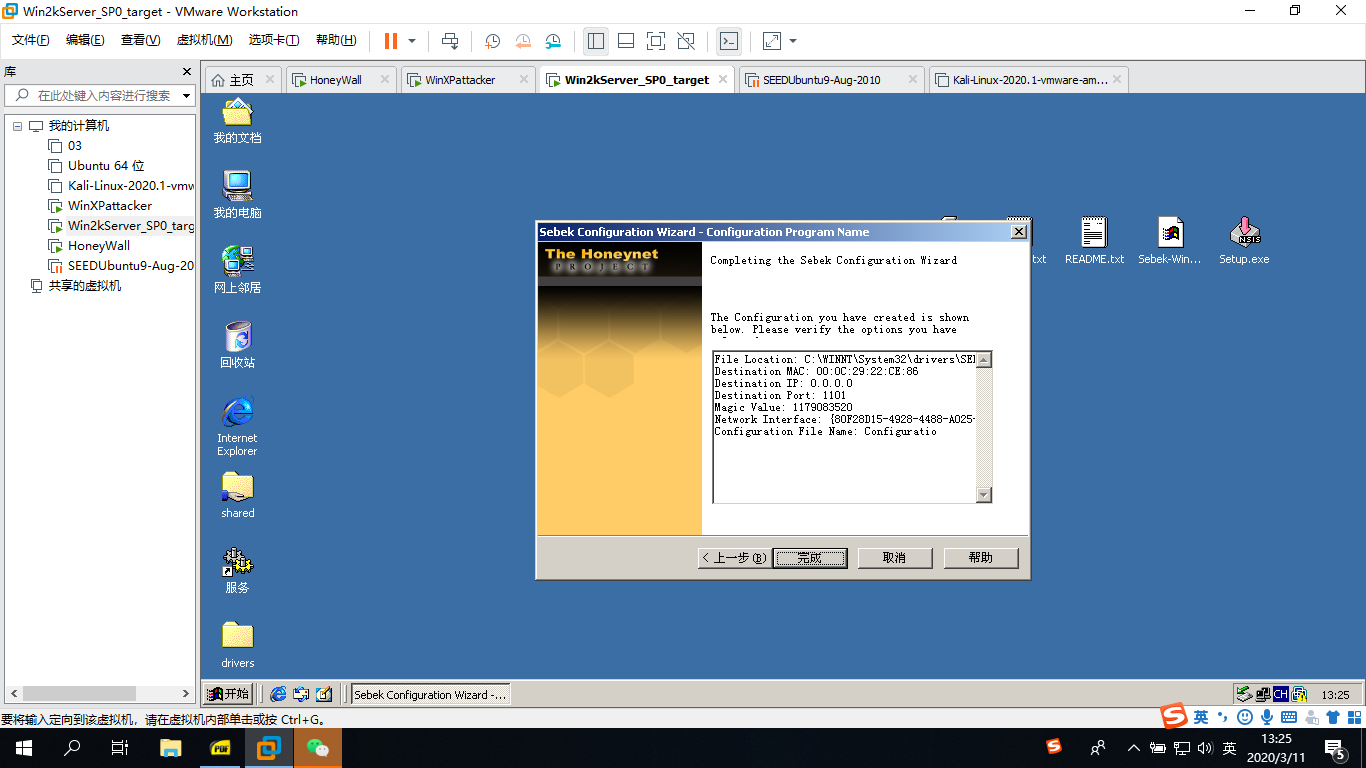Viewport: 1366px width, 768px height.
Task: Click the 我的文档 desktop icon
Action: point(237,121)
